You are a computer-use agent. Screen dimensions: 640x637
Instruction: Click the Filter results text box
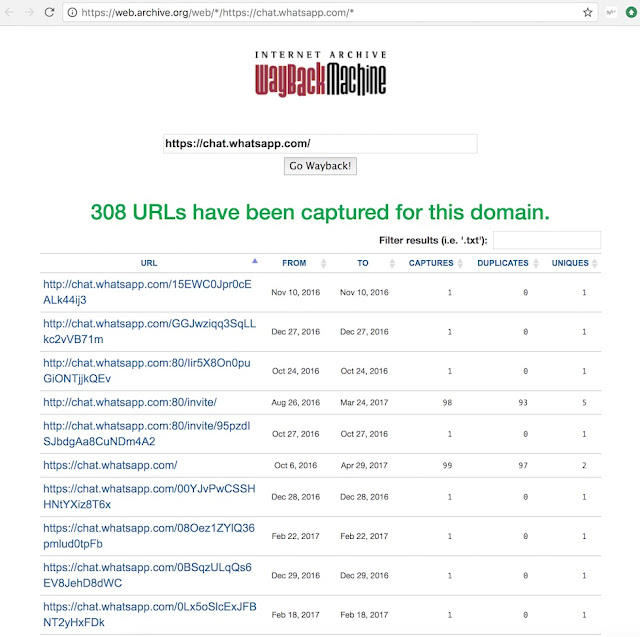pyautogui.click(x=547, y=240)
